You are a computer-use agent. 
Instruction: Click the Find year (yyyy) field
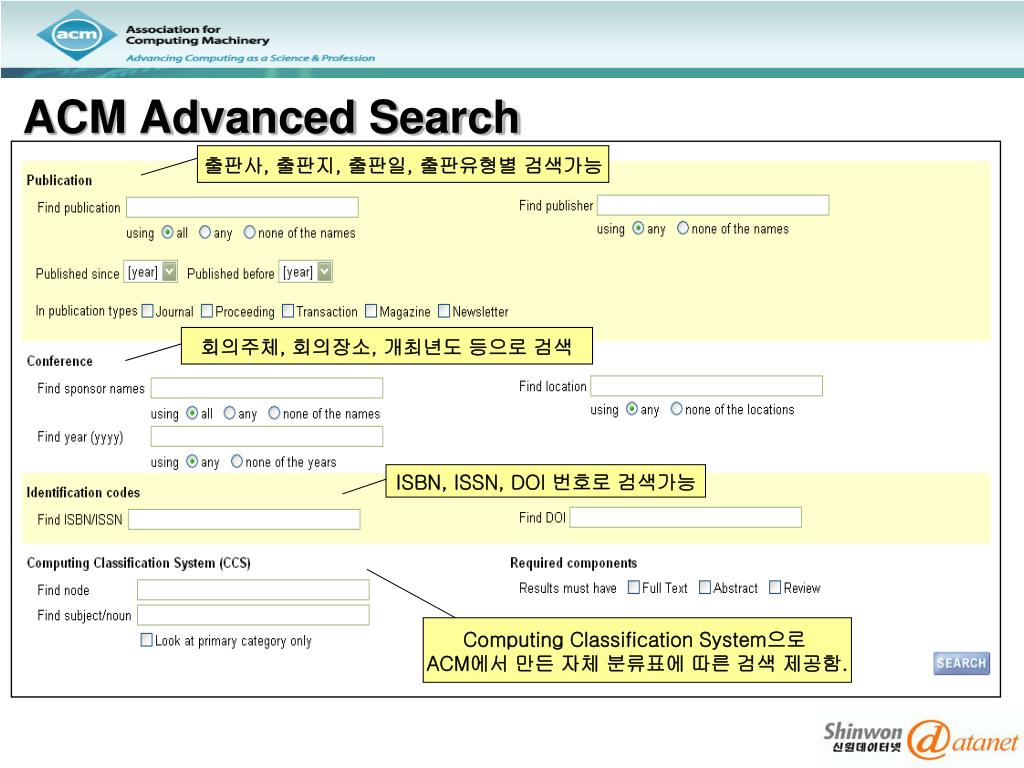(267, 436)
